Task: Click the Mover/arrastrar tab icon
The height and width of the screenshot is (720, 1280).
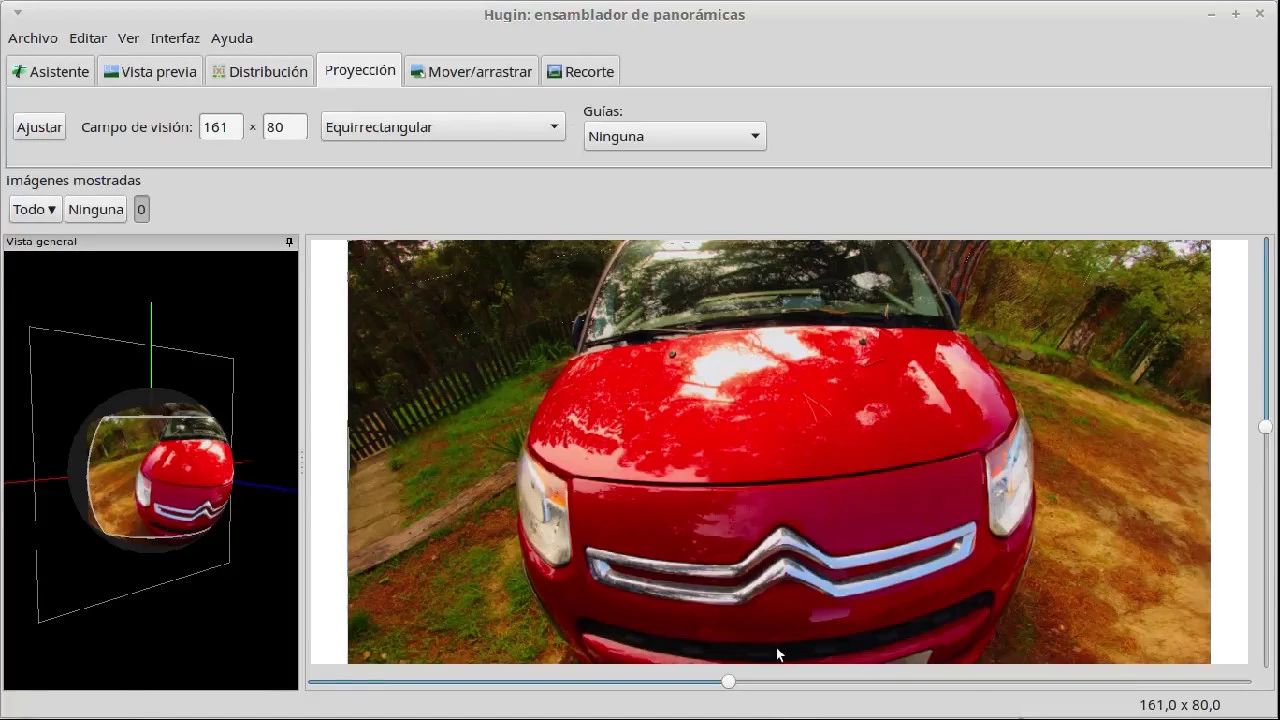Action: pyautogui.click(x=418, y=72)
